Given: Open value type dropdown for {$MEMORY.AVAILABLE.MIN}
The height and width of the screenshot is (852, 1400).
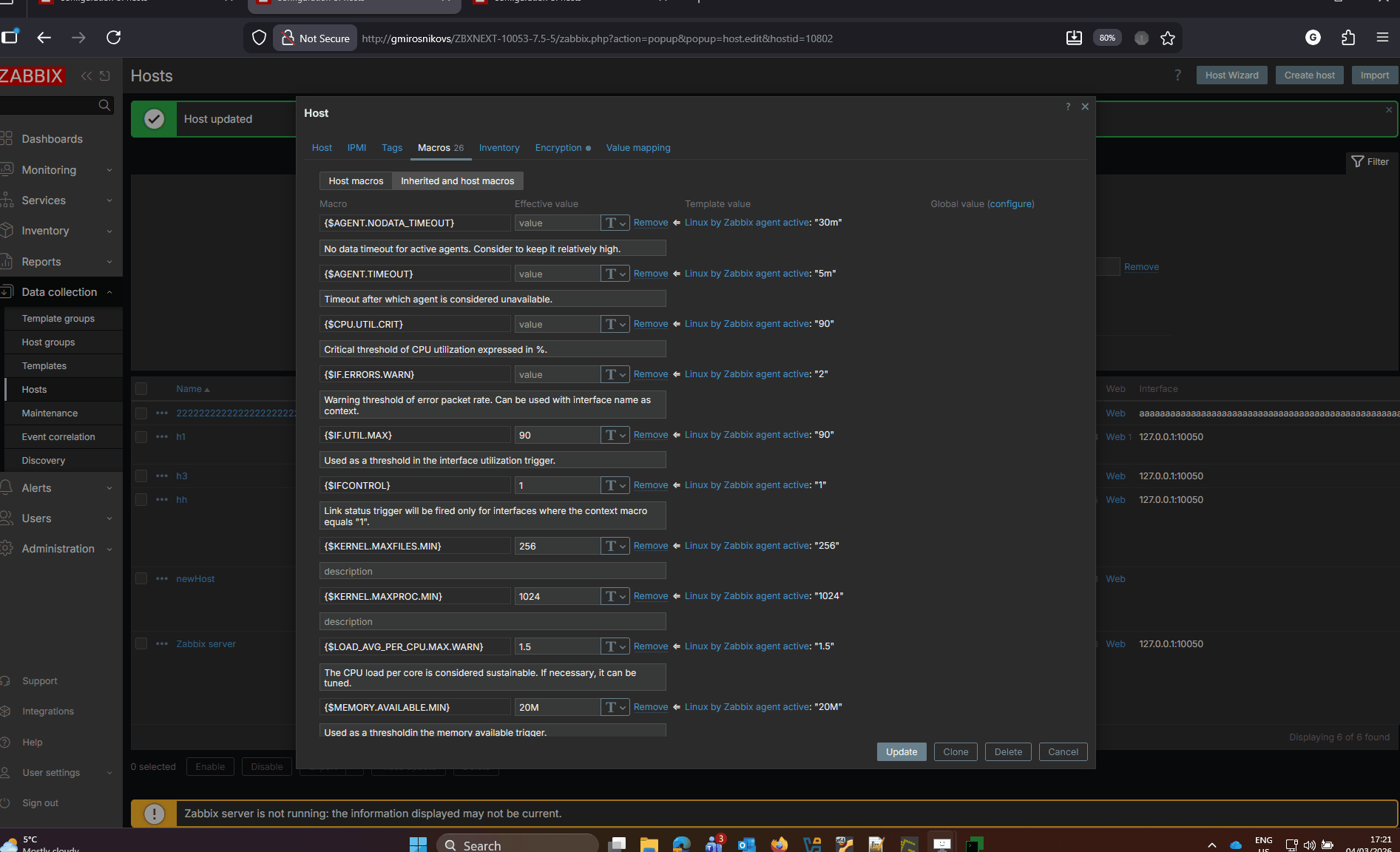Looking at the screenshot, I should coord(615,708).
